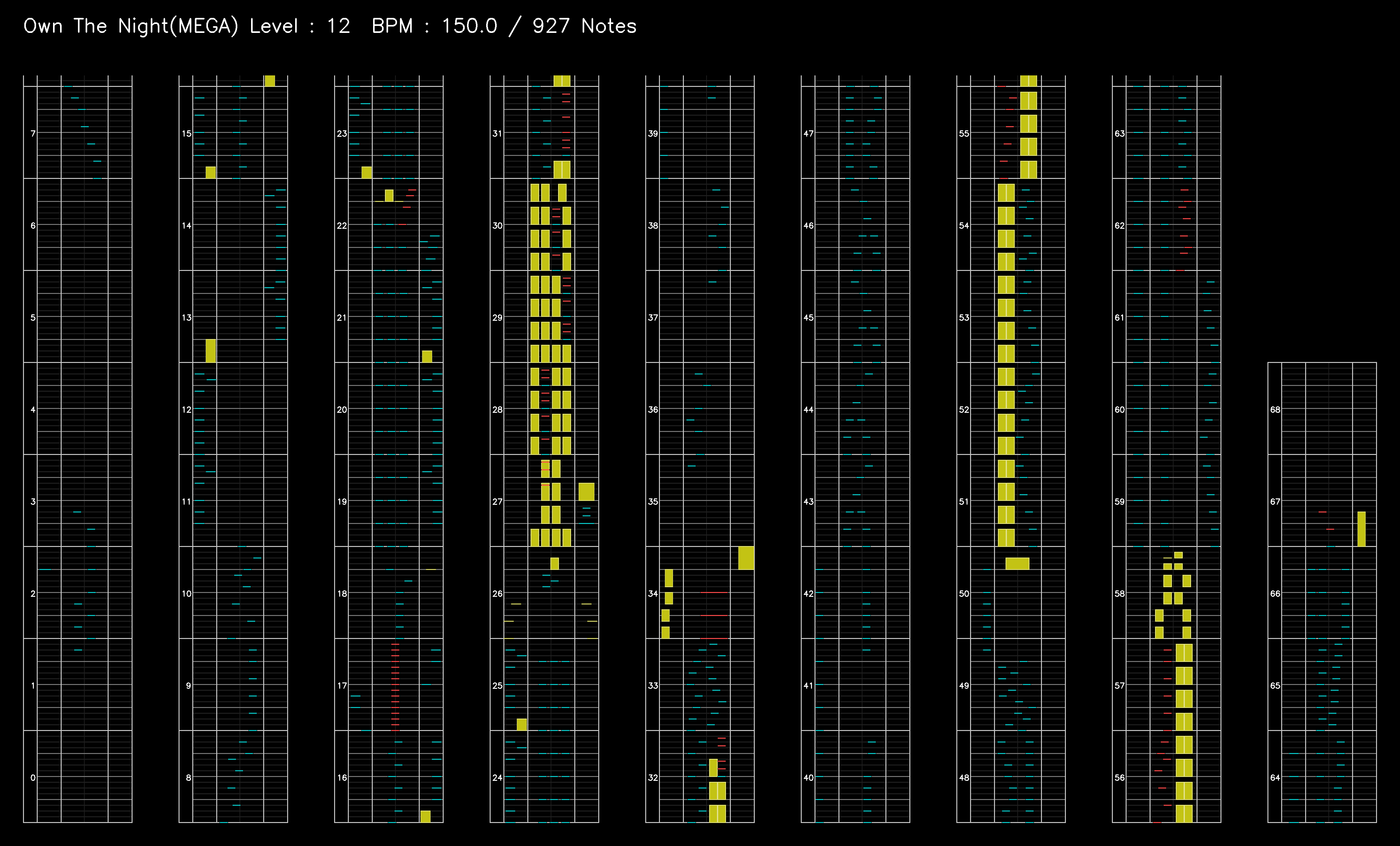Click measure number 34 label
The image size is (1400, 846).
point(654,593)
